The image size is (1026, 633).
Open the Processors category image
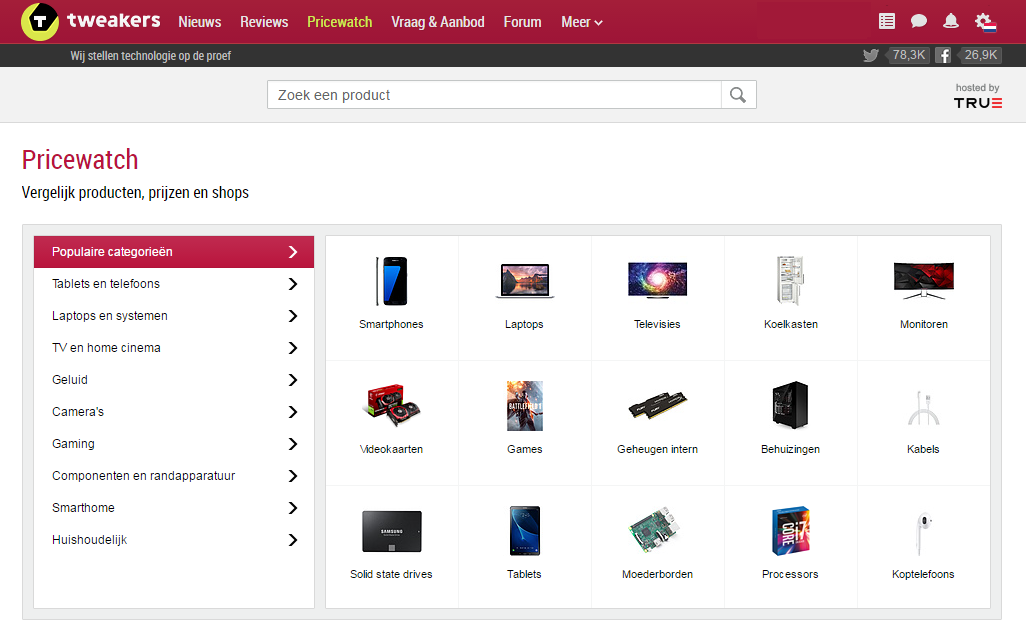[x=790, y=531]
